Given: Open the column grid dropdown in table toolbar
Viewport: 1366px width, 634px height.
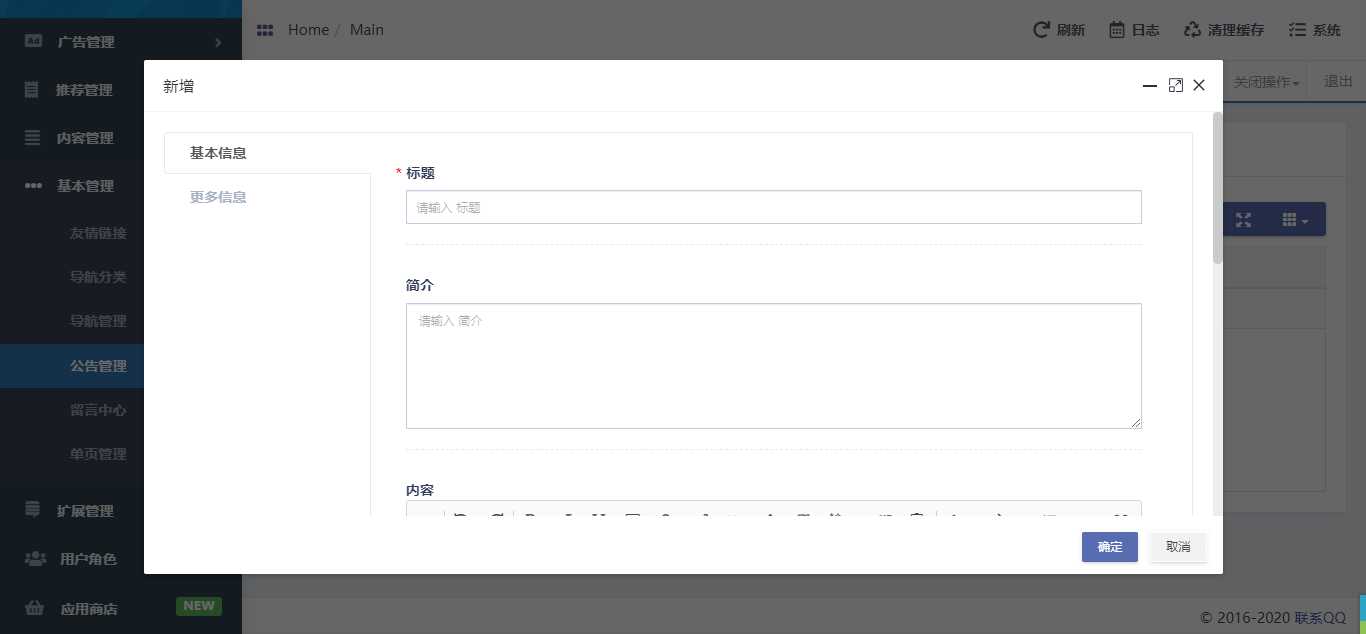Looking at the screenshot, I should tap(1295, 220).
